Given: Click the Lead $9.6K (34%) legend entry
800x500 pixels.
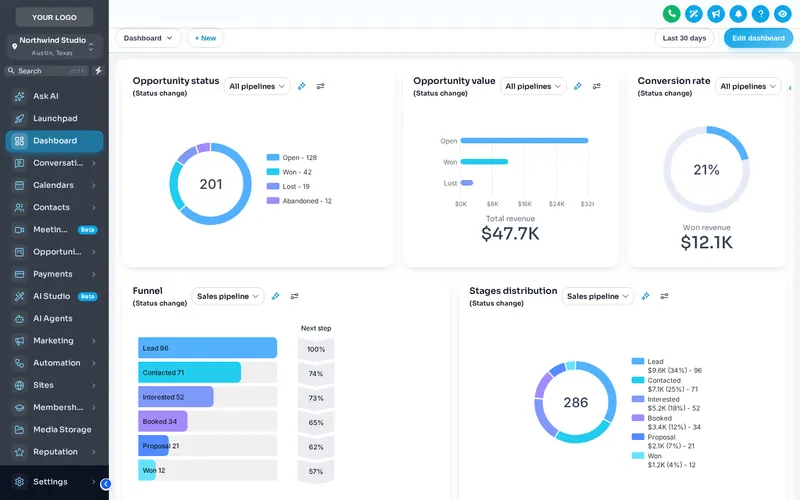Looking at the screenshot, I should 667,366.
